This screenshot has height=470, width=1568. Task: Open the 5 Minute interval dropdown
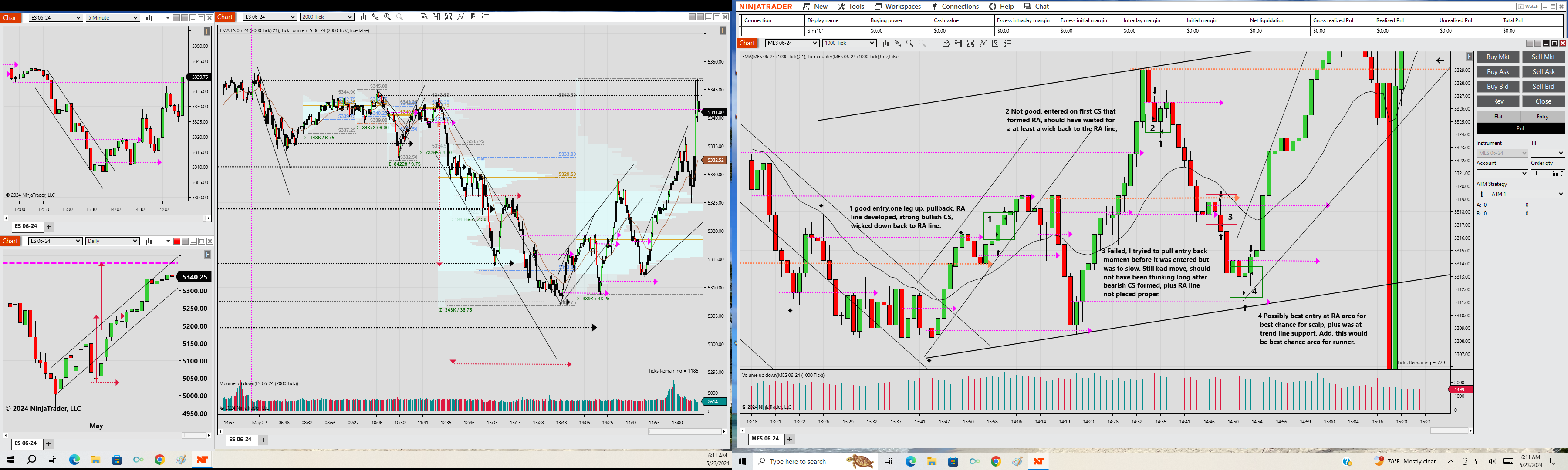(113, 18)
